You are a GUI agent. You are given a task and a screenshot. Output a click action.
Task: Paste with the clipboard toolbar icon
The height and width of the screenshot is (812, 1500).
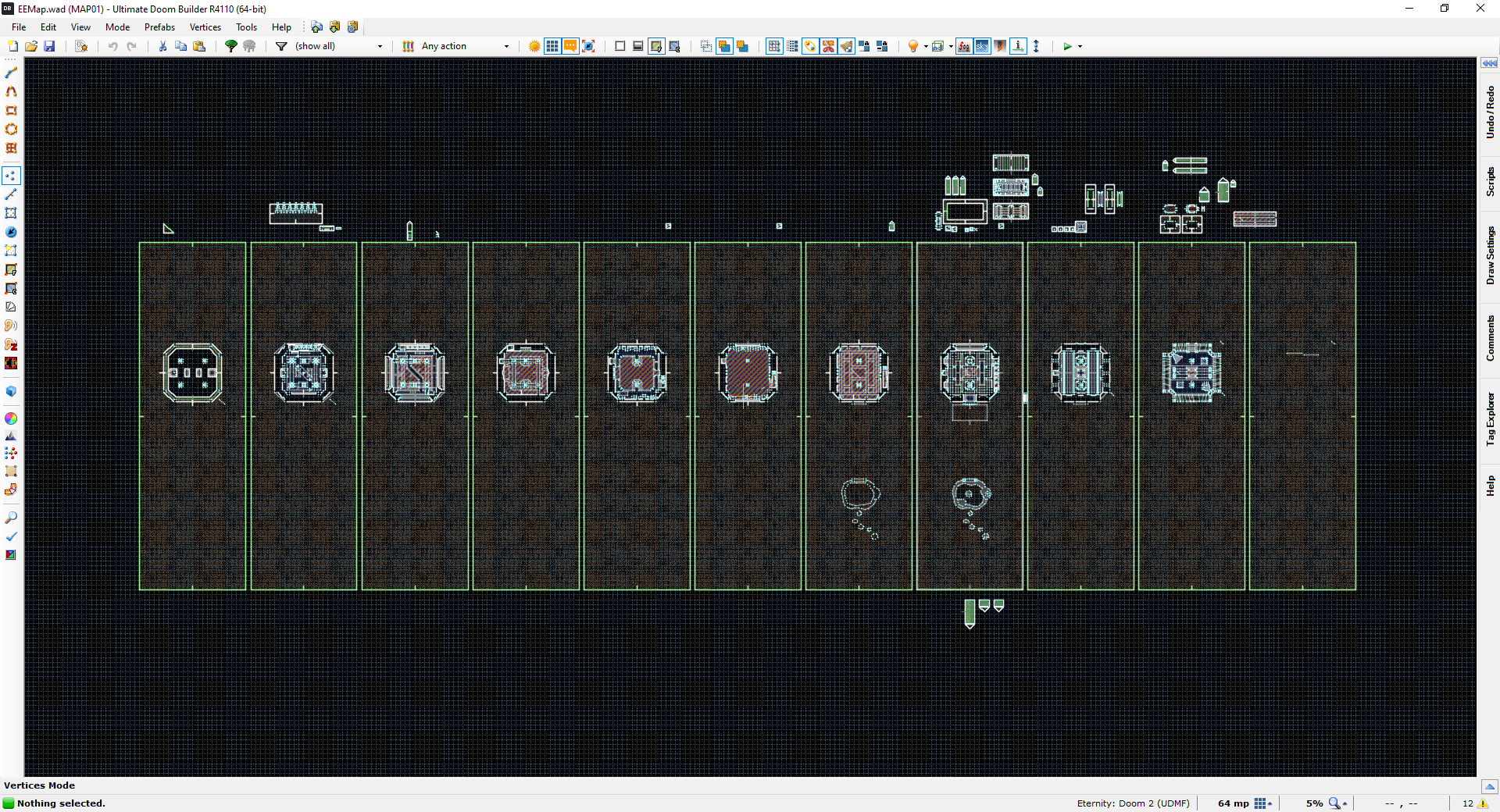point(199,46)
